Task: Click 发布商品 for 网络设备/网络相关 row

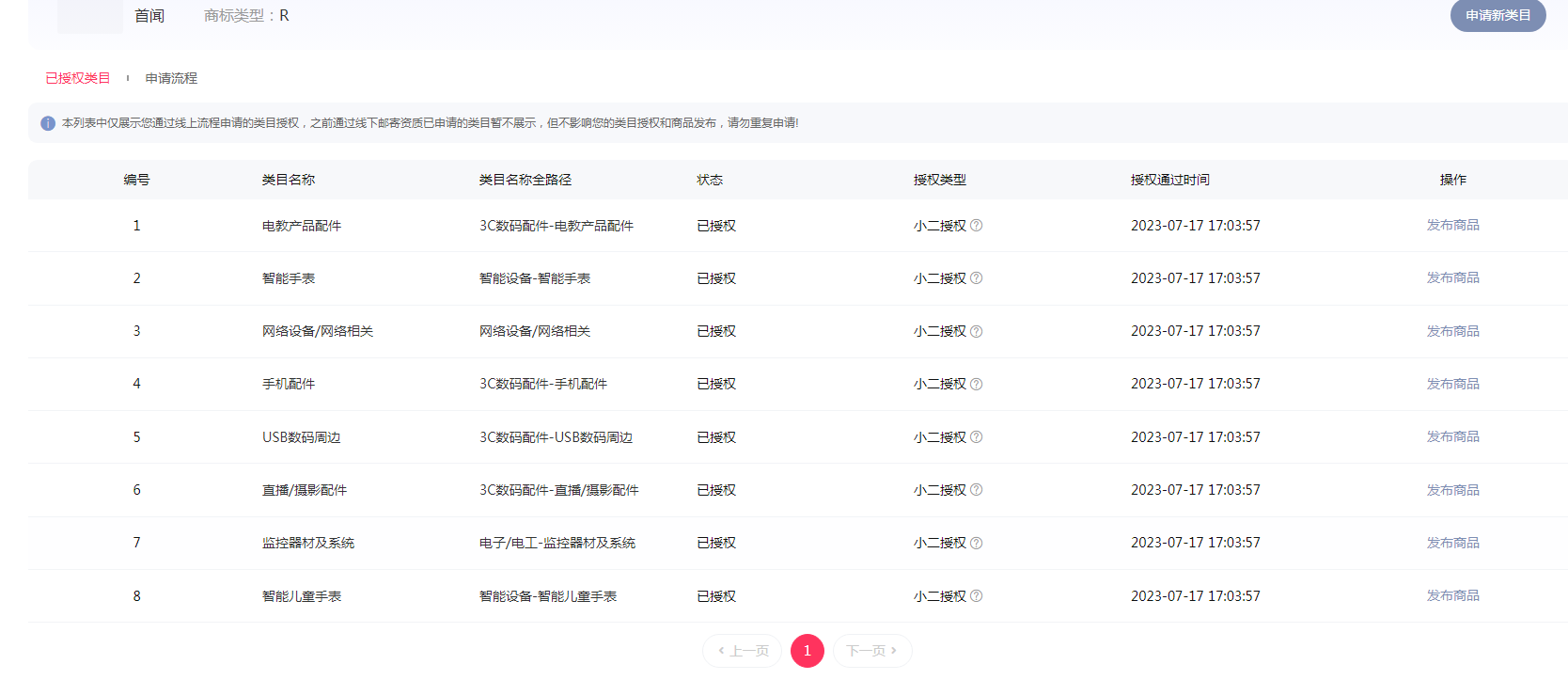Action: [x=1452, y=331]
